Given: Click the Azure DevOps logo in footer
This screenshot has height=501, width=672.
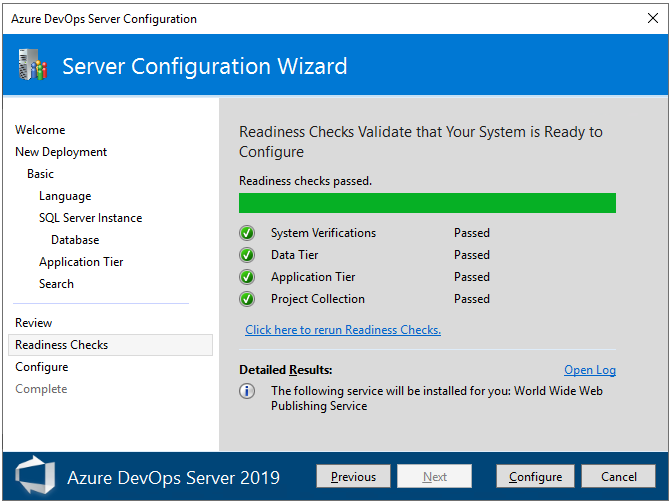Looking at the screenshot, I should pos(33,476).
